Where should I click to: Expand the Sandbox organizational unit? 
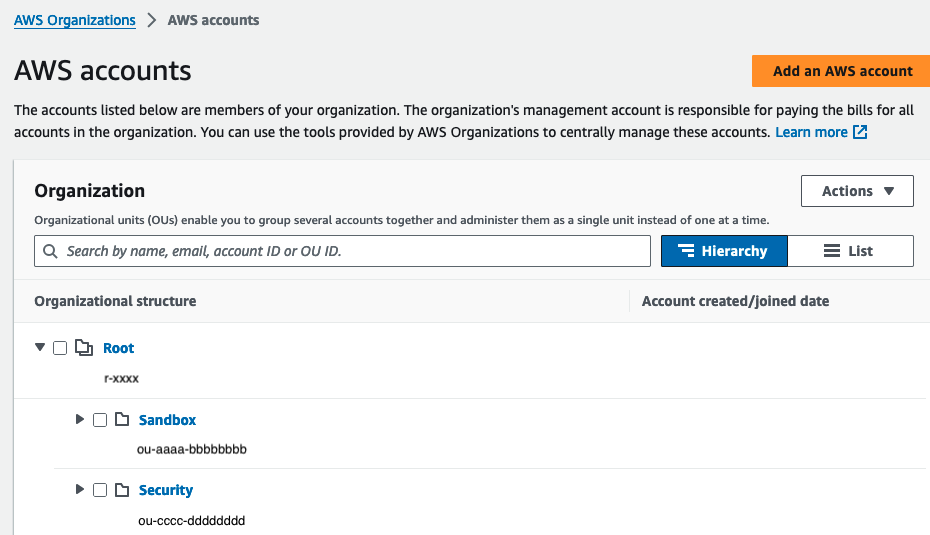(x=79, y=419)
